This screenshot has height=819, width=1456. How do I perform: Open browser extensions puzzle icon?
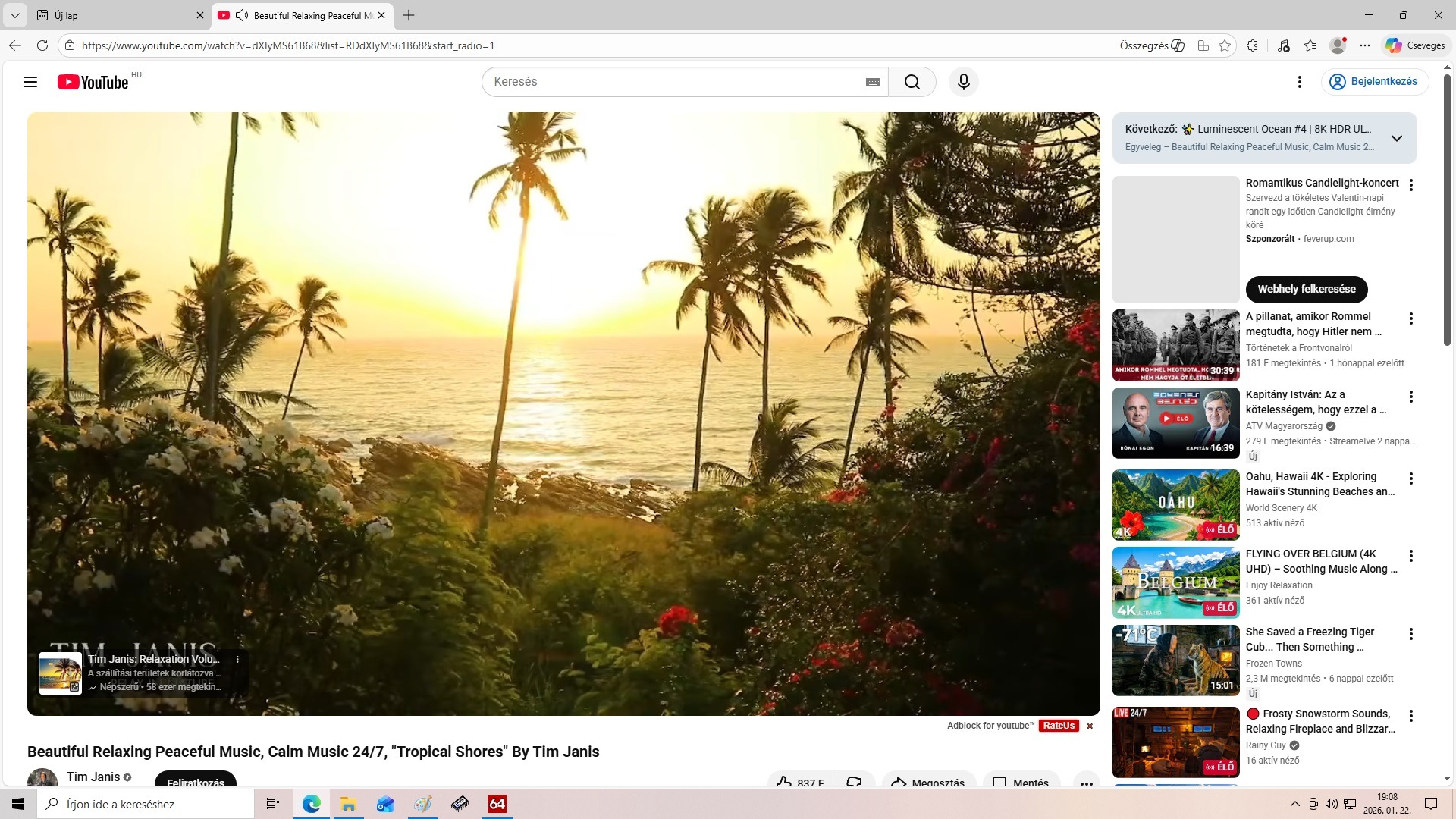pyautogui.click(x=1252, y=45)
